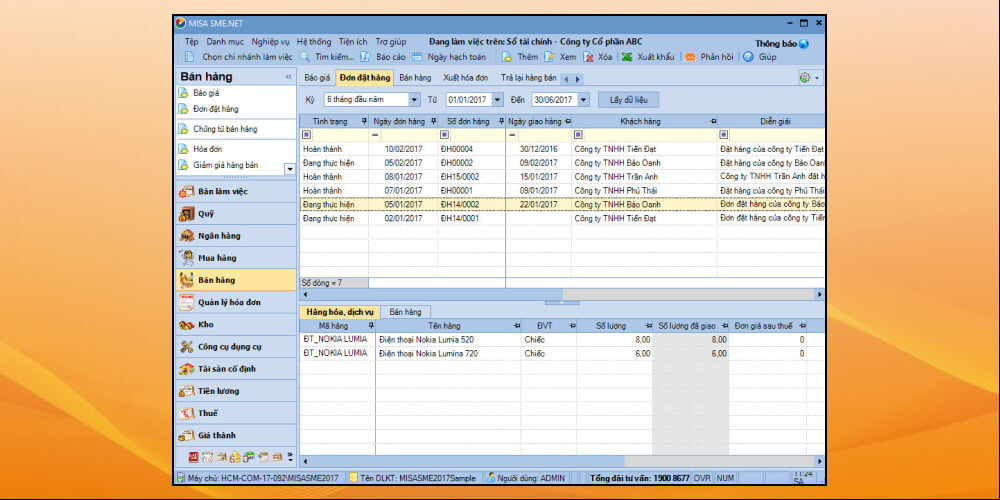This screenshot has width=1000, height=500.
Task: Click the Báo giá icon in the sidebar list
Action: pyautogui.click(x=184, y=92)
